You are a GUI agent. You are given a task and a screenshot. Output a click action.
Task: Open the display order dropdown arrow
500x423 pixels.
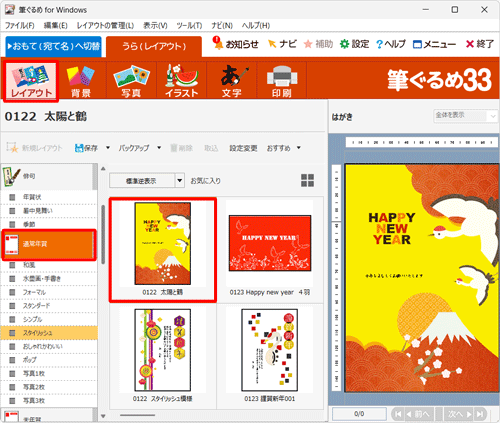pyautogui.click(x=180, y=181)
